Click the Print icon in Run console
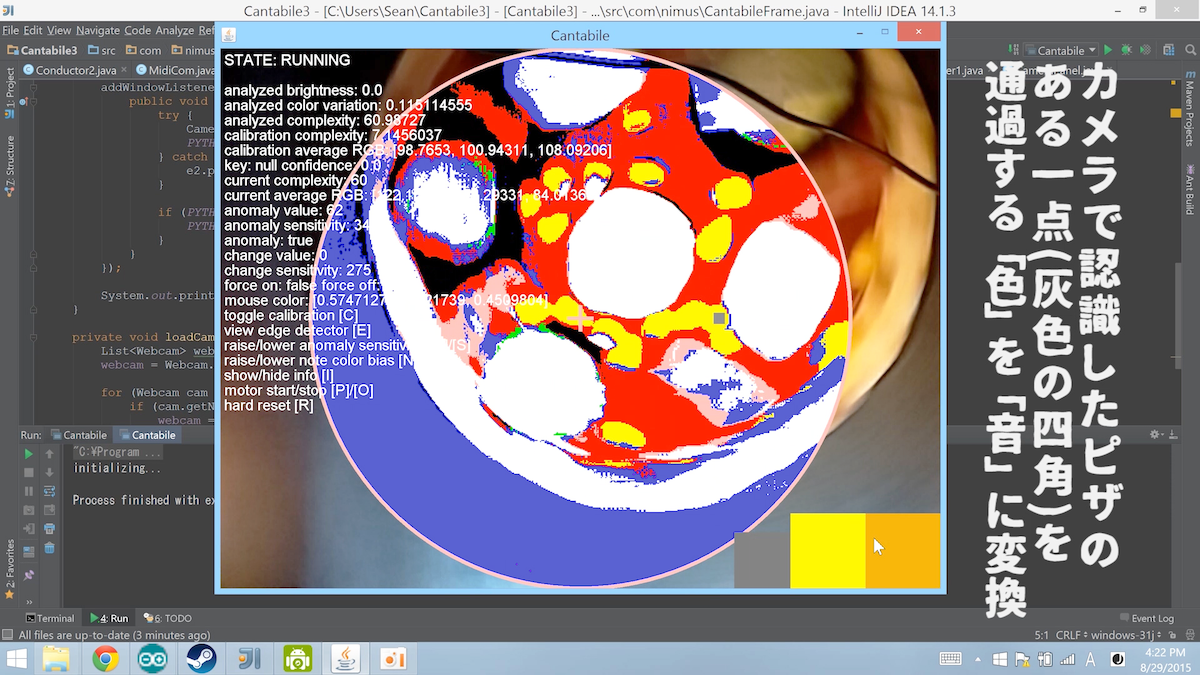The image size is (1200, 675). pyautogui.click(x=49, y=529)
